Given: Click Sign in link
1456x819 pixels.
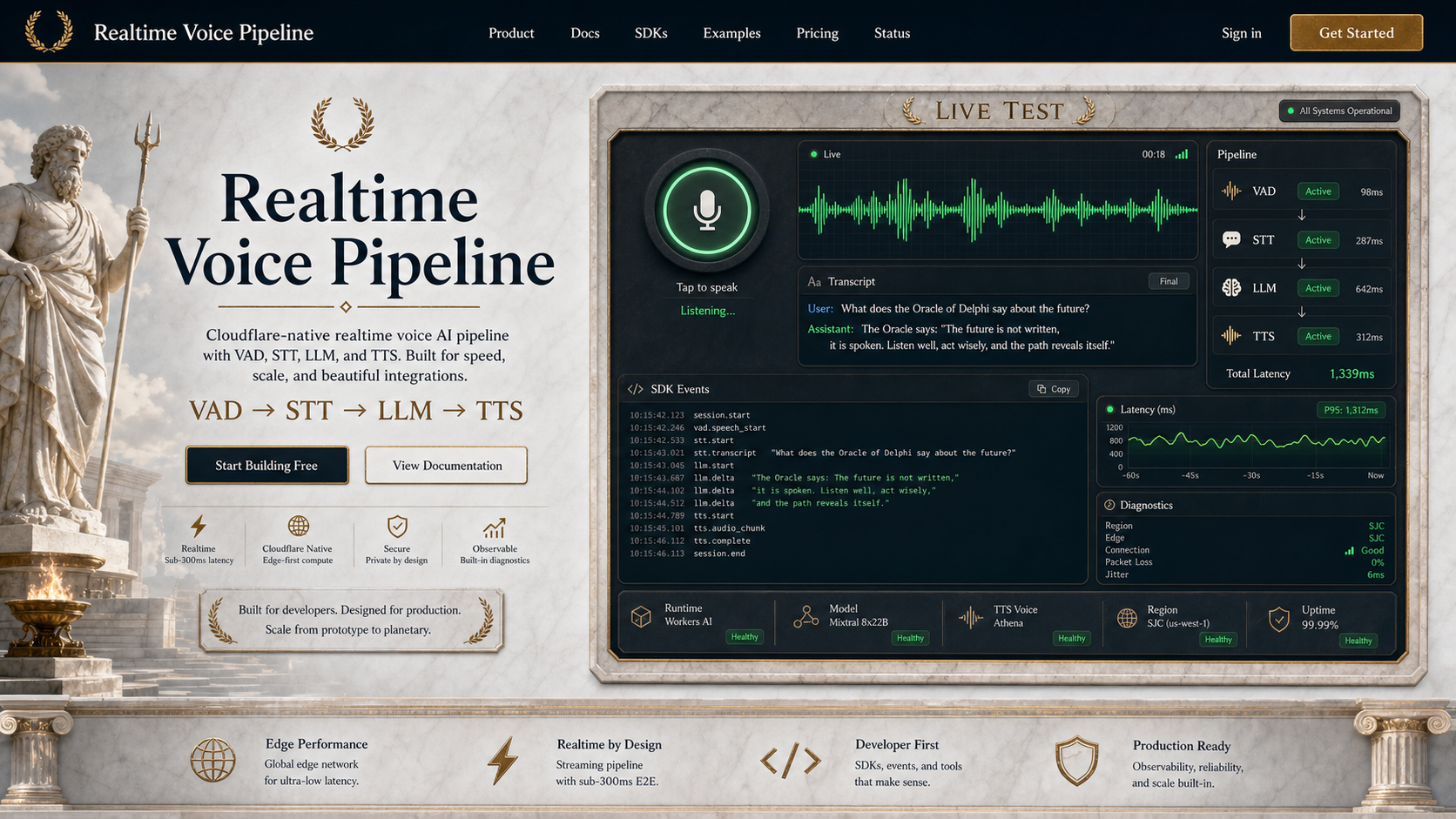Looking at the screenshot, I should (1241, 33).
